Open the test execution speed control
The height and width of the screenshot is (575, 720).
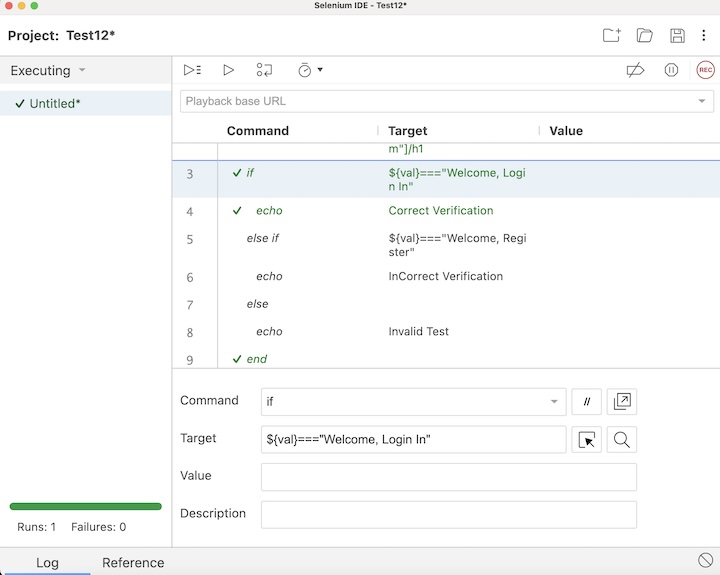pos(309,70)
